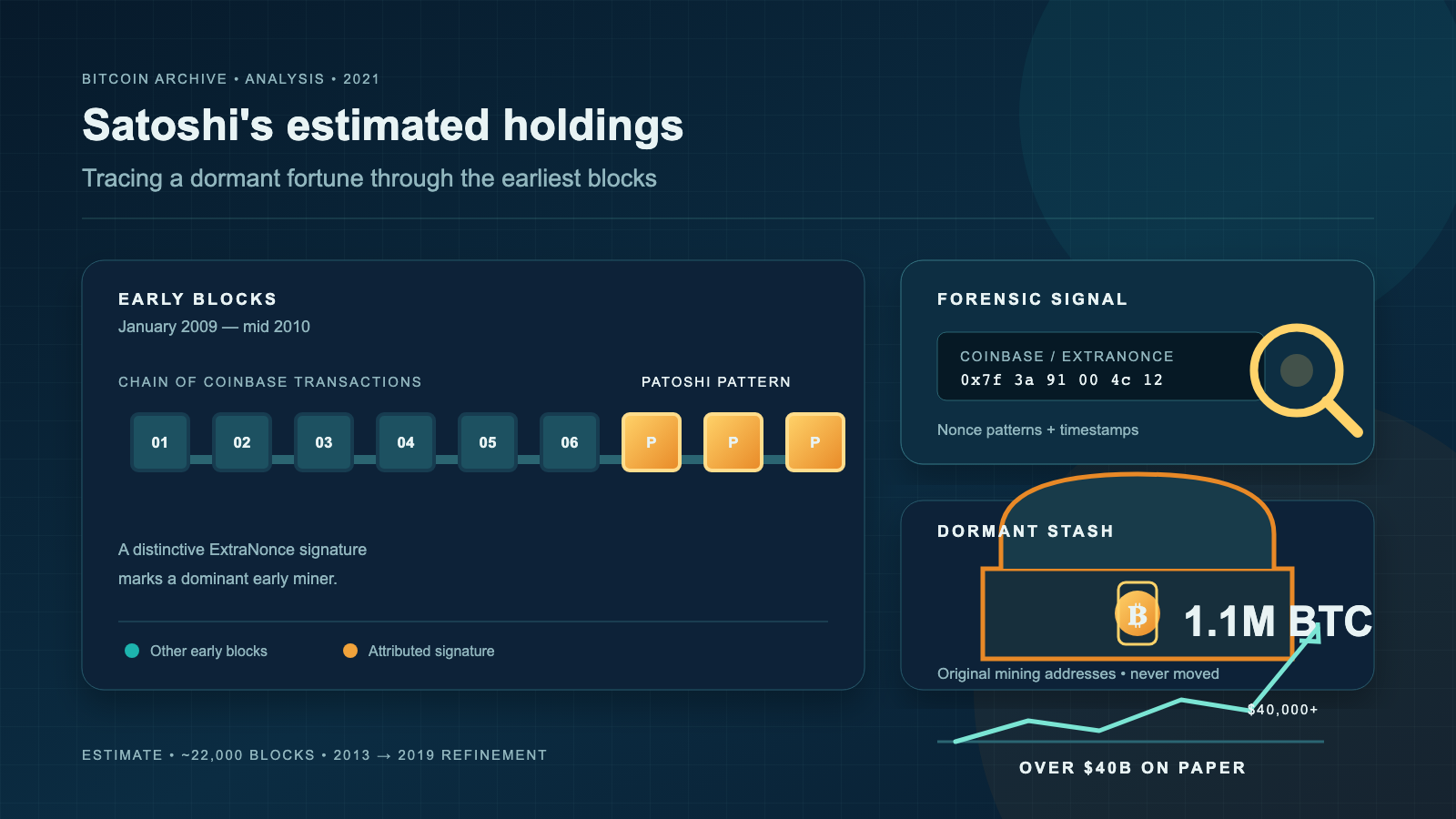Click the 1.1M BTC figure

coord(1278,622)
